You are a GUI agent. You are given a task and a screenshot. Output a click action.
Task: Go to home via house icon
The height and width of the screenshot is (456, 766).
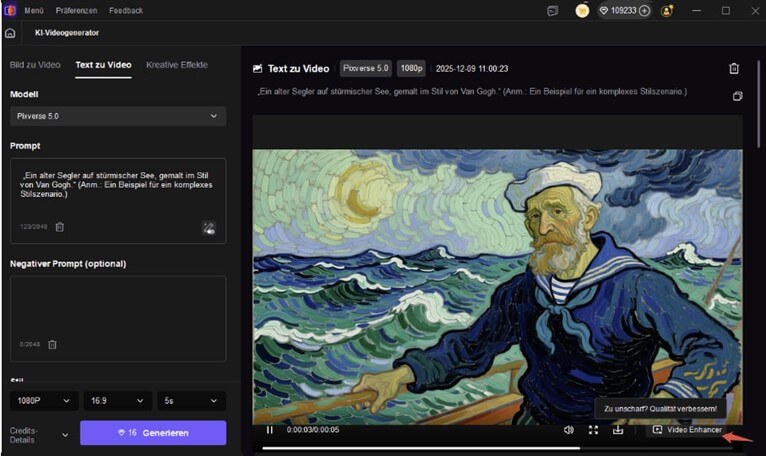[10, 33]
